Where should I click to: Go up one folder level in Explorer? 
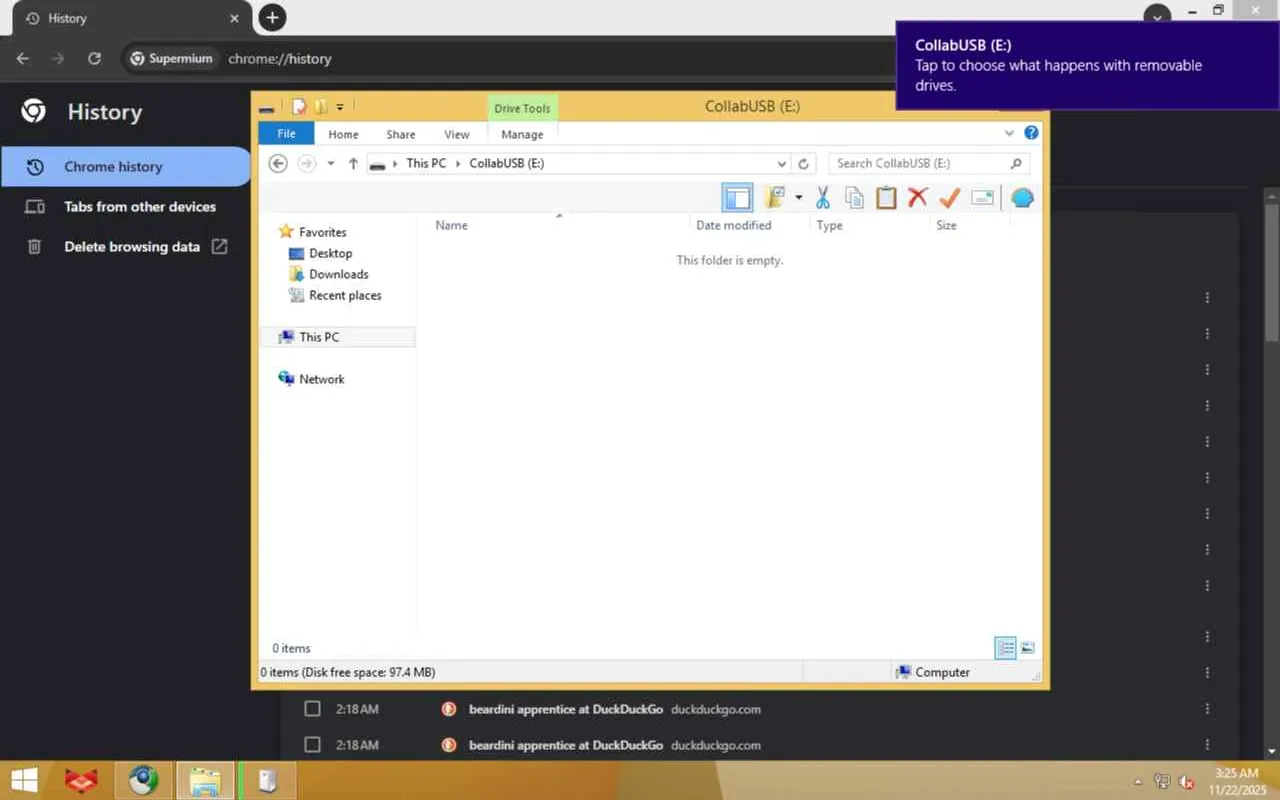pos(353,164)
